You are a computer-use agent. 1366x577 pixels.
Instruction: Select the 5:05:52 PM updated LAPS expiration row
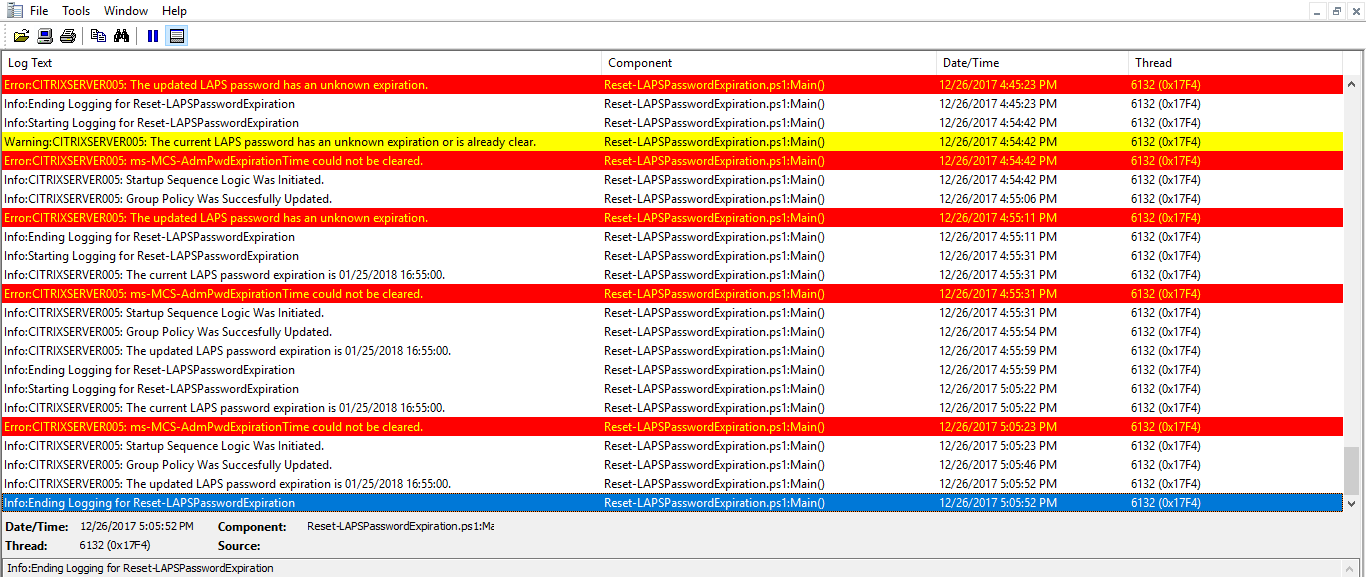coord(672,484)
